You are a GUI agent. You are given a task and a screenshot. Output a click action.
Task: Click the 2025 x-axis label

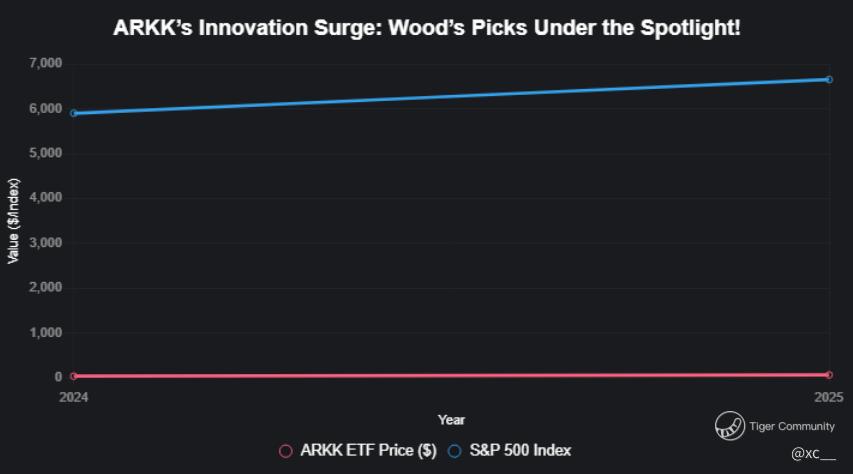coord(829,398)
